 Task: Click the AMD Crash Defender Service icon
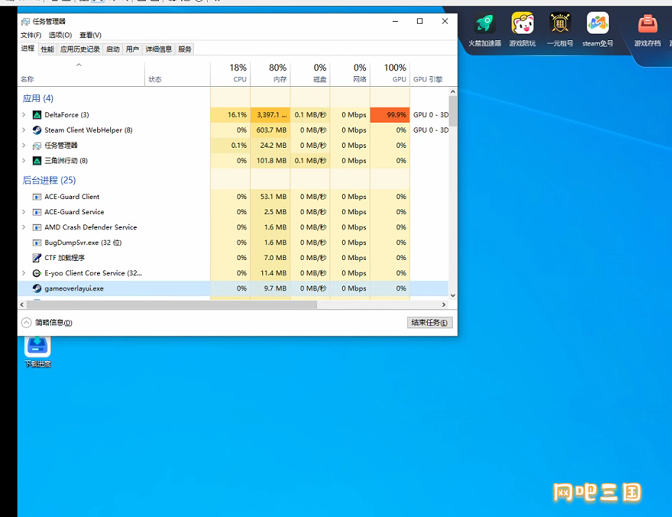(x=37, y=227)
